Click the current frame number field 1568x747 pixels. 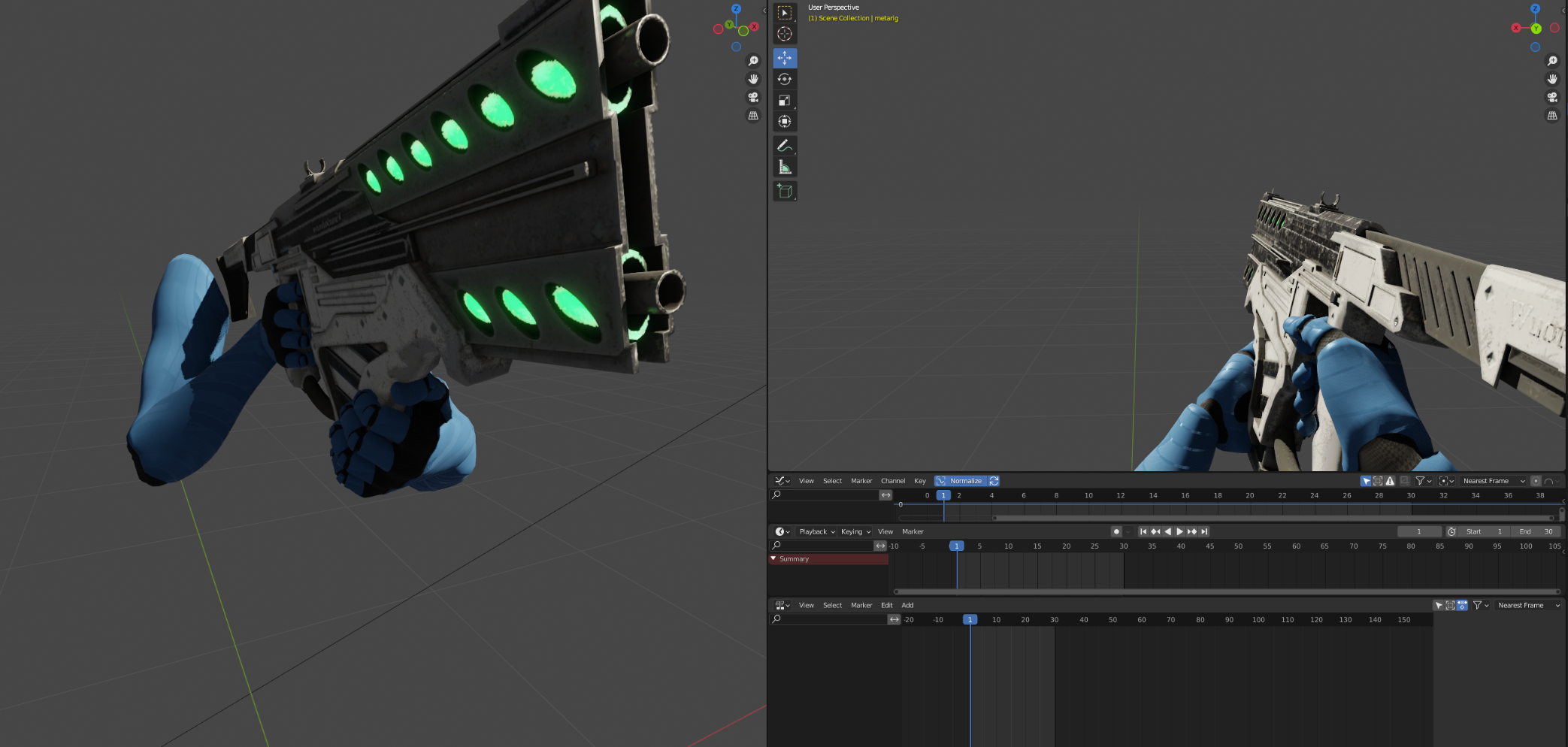(1419, 531)
